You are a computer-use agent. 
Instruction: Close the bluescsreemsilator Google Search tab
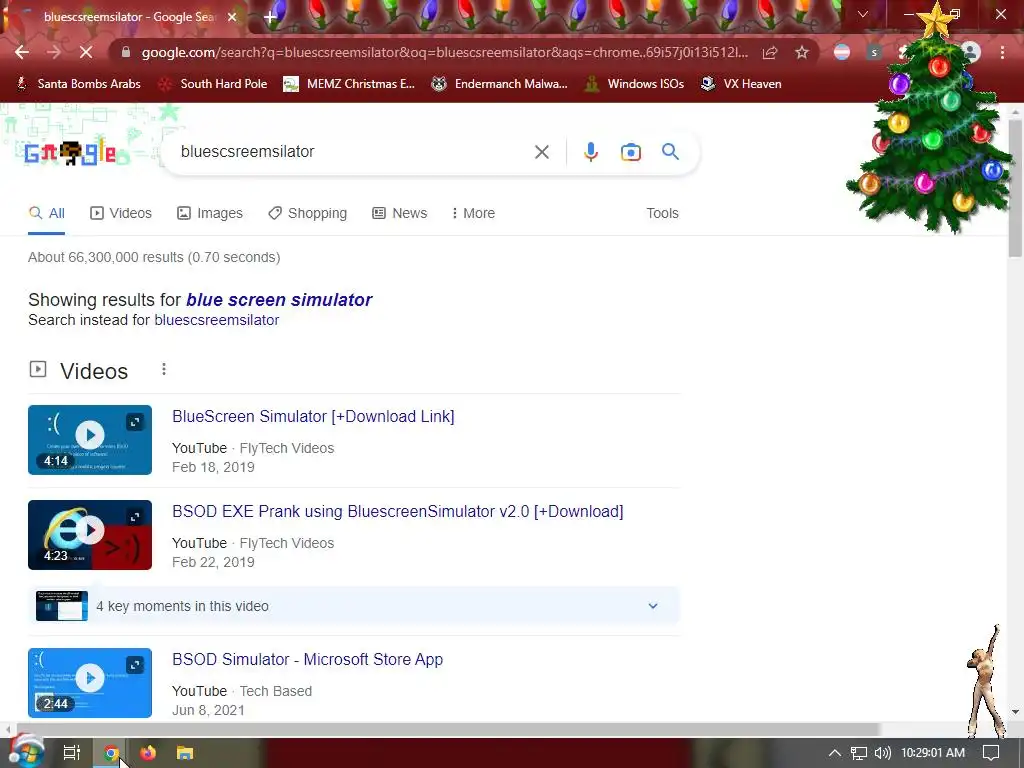click(232, 17)
